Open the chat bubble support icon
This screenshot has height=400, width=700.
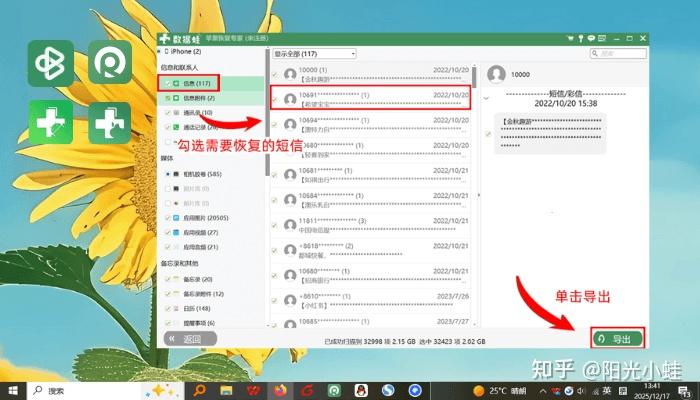(x=591, y=38)
